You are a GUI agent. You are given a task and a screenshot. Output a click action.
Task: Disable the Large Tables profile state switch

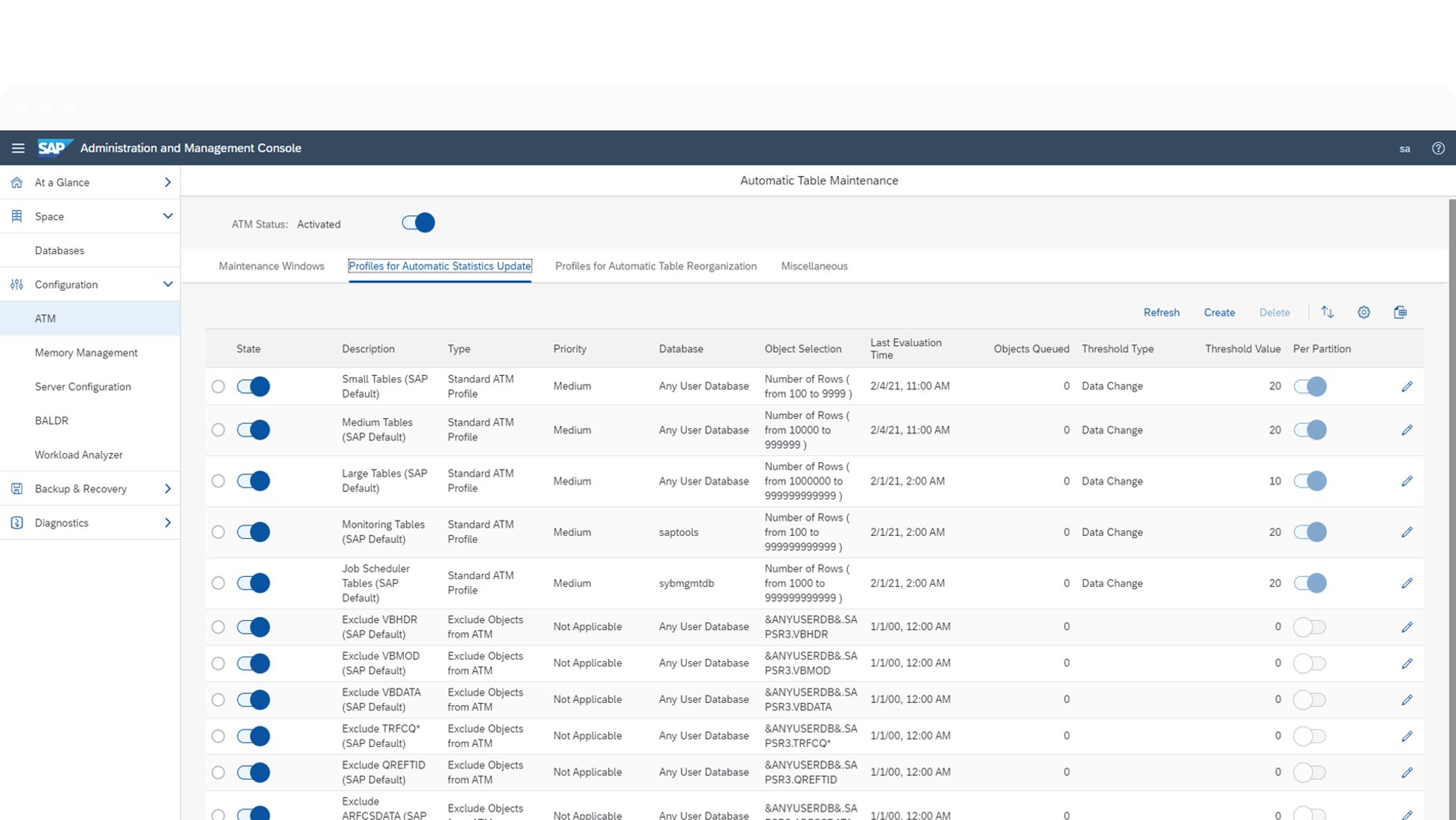pyautogui.click(x=253, y=482)
